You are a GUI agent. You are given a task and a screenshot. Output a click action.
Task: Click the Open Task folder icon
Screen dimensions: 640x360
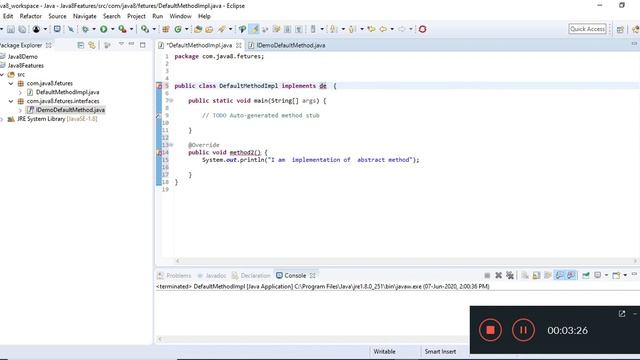[209, 29]
